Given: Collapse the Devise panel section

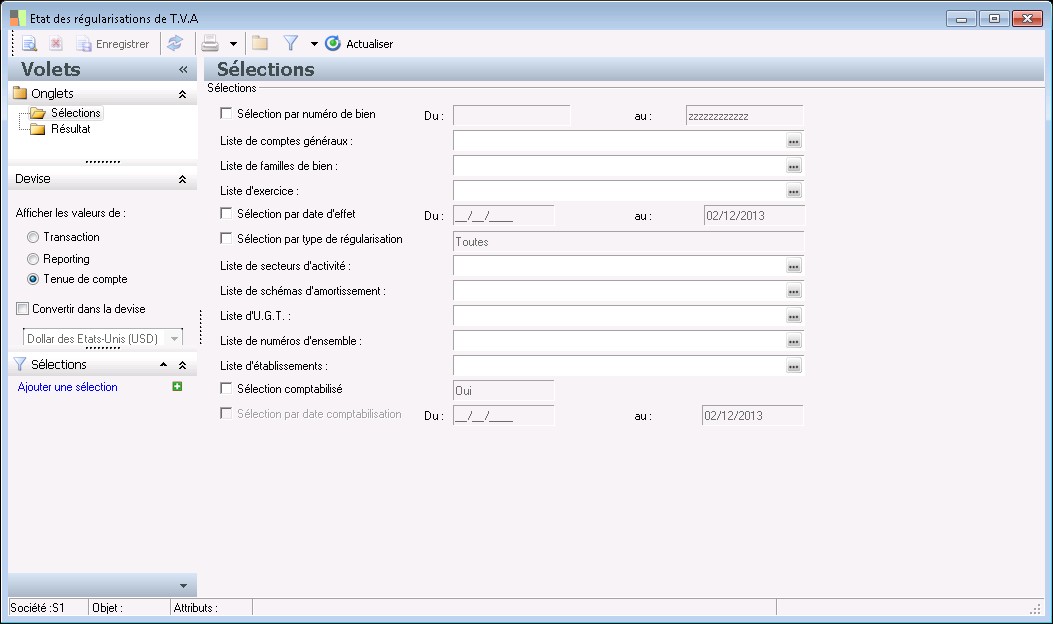Looking at the screenshot, I should tap(182, 179).
